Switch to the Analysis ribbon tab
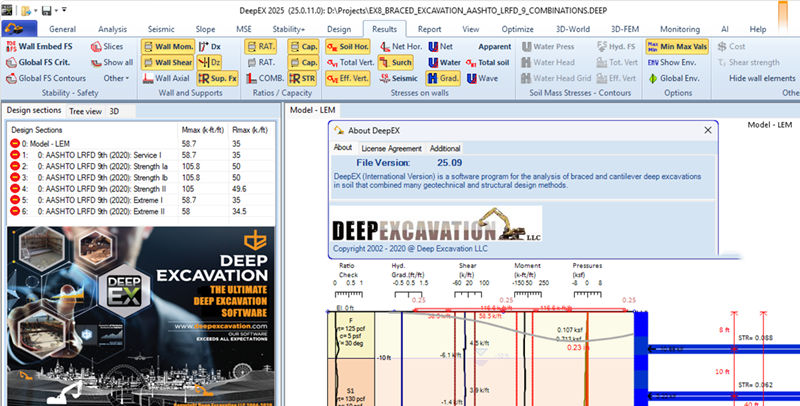Viewport: 800px width, 406px height. [112, 29]
